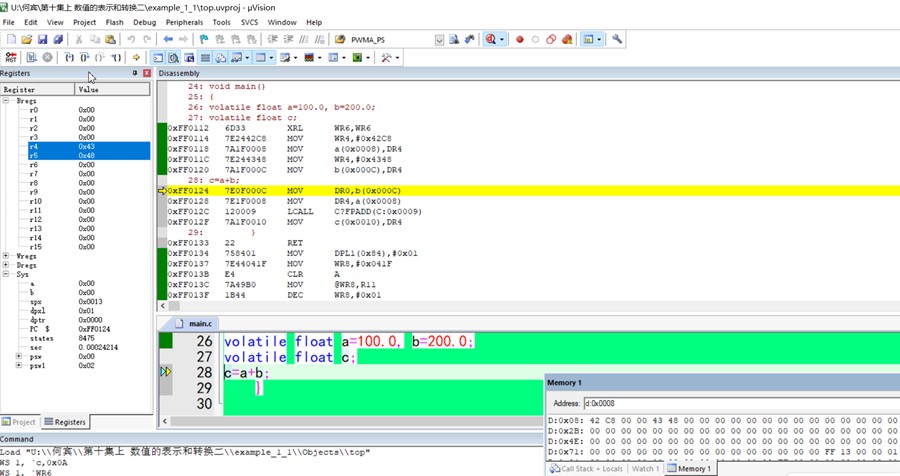This screenshot has height=476, width=900.
Task: Toggle the Disassembly Window toolbar button
Action: click(x=173, y=58)
